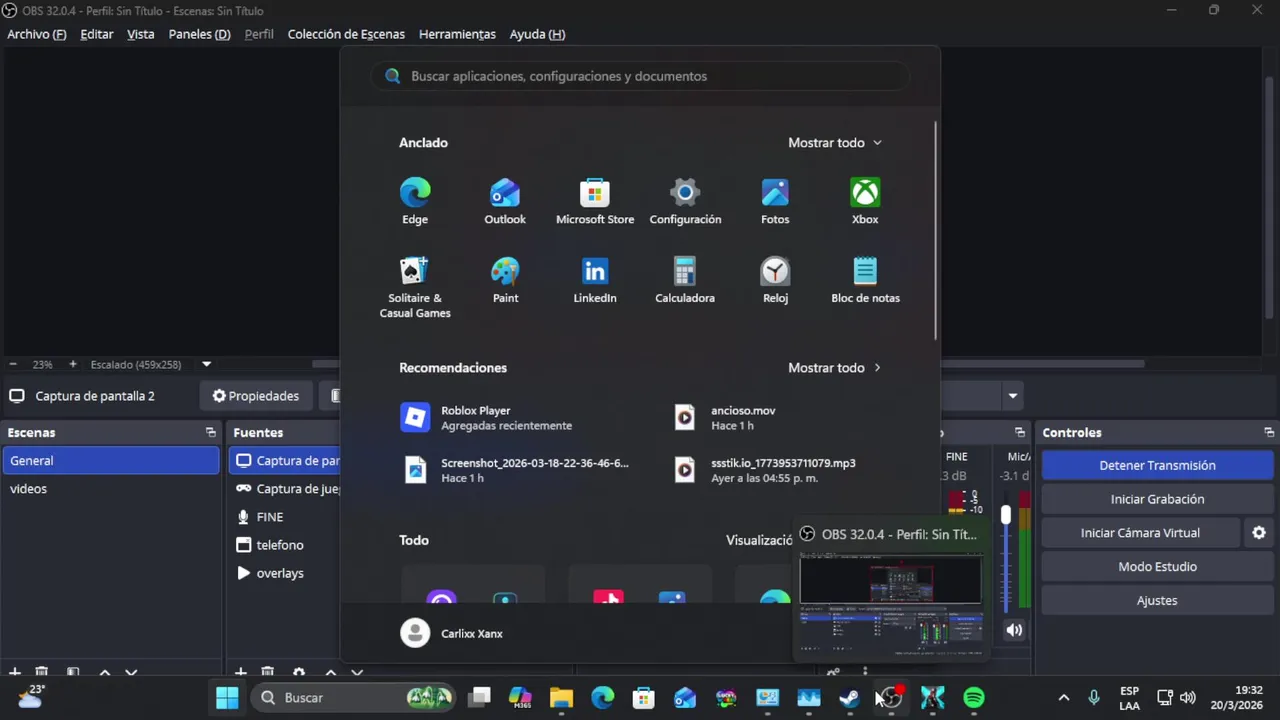Click the Windows Start button

(227, 698)
